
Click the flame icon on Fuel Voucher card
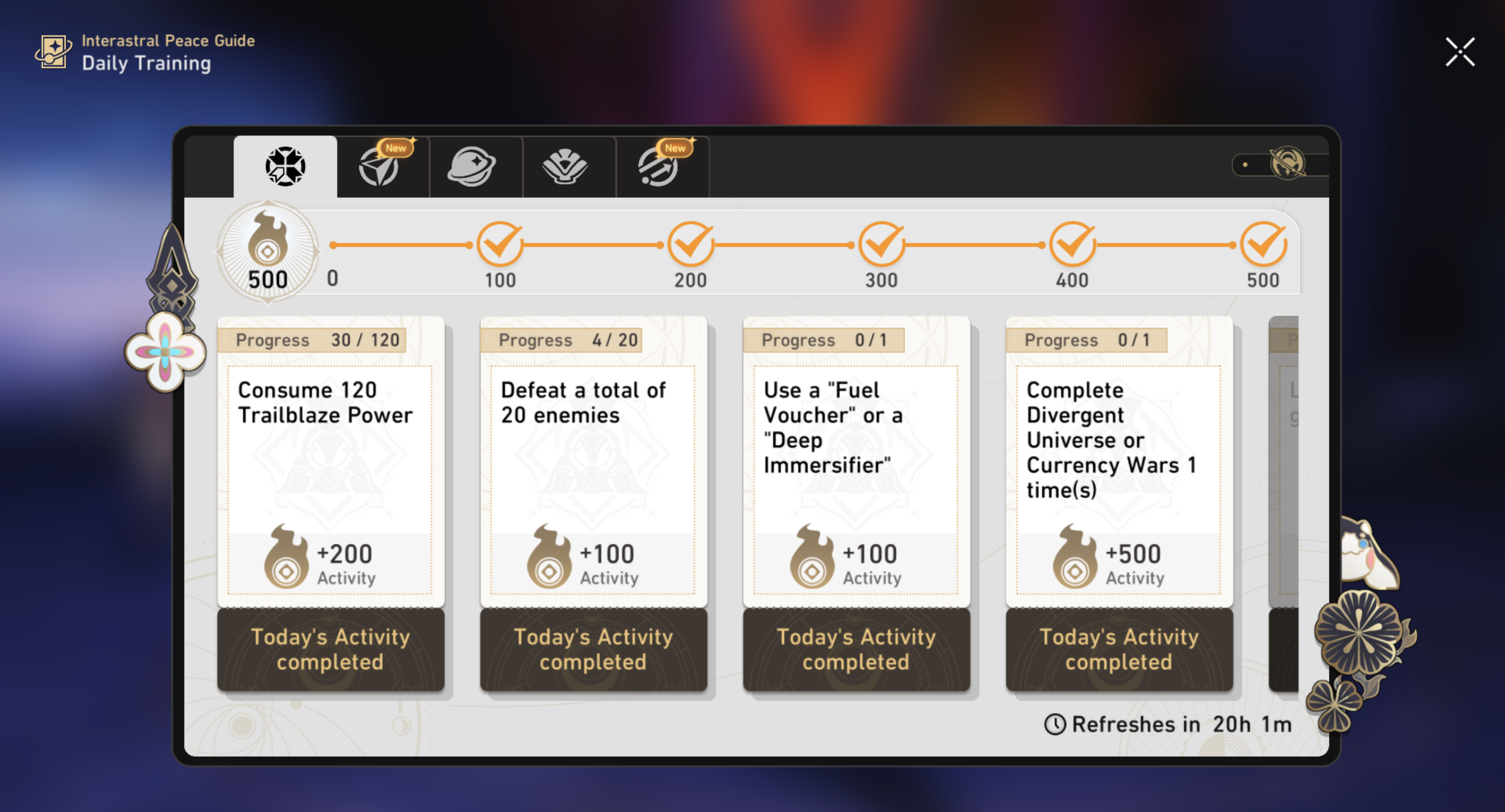coord(812,557)
